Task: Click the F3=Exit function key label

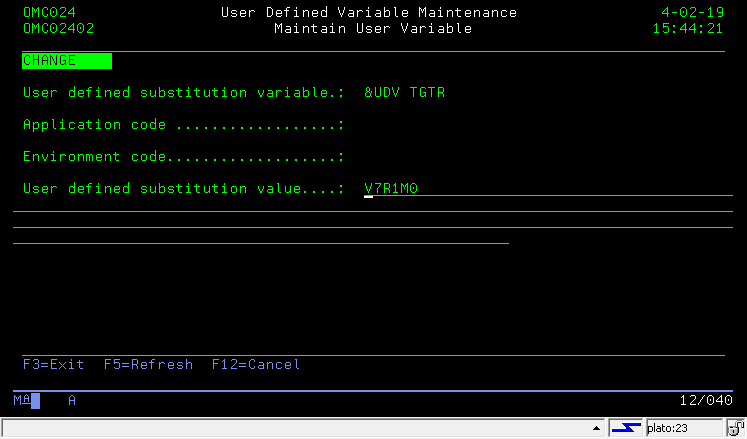Action: (x=53, y=365)
